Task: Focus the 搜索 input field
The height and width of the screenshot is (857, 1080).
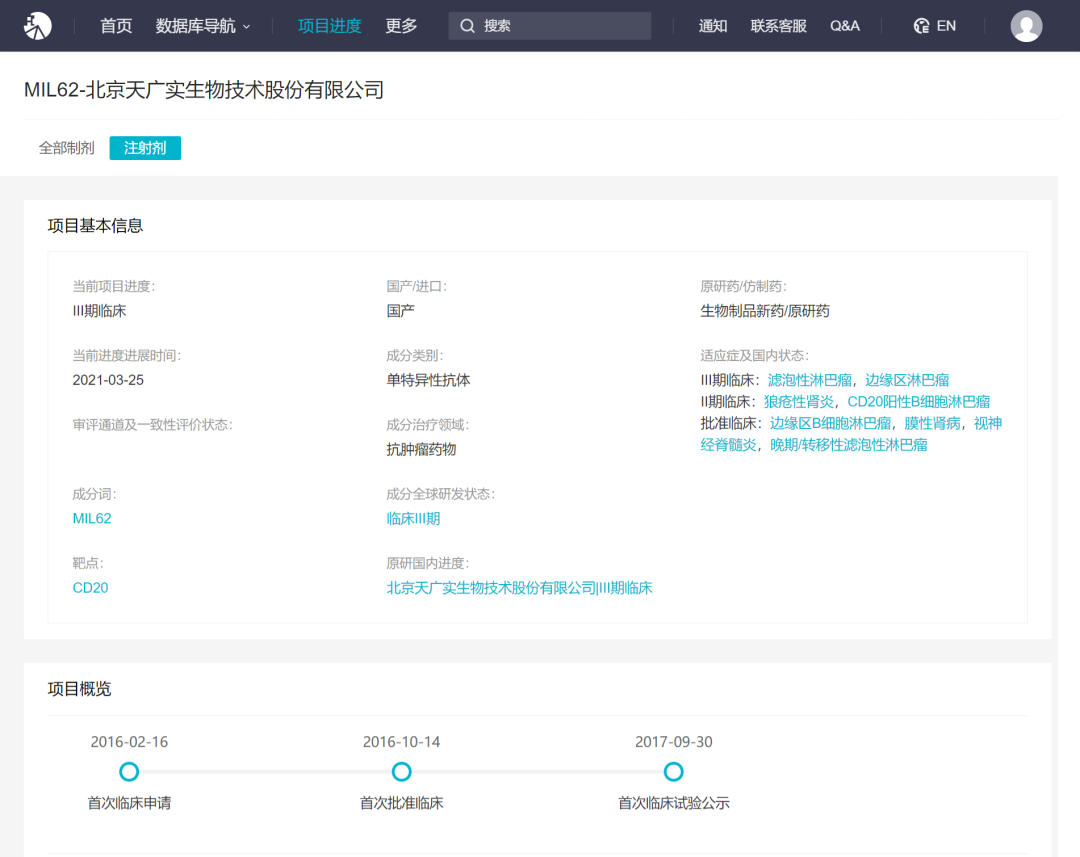Action: pos(550,26)
